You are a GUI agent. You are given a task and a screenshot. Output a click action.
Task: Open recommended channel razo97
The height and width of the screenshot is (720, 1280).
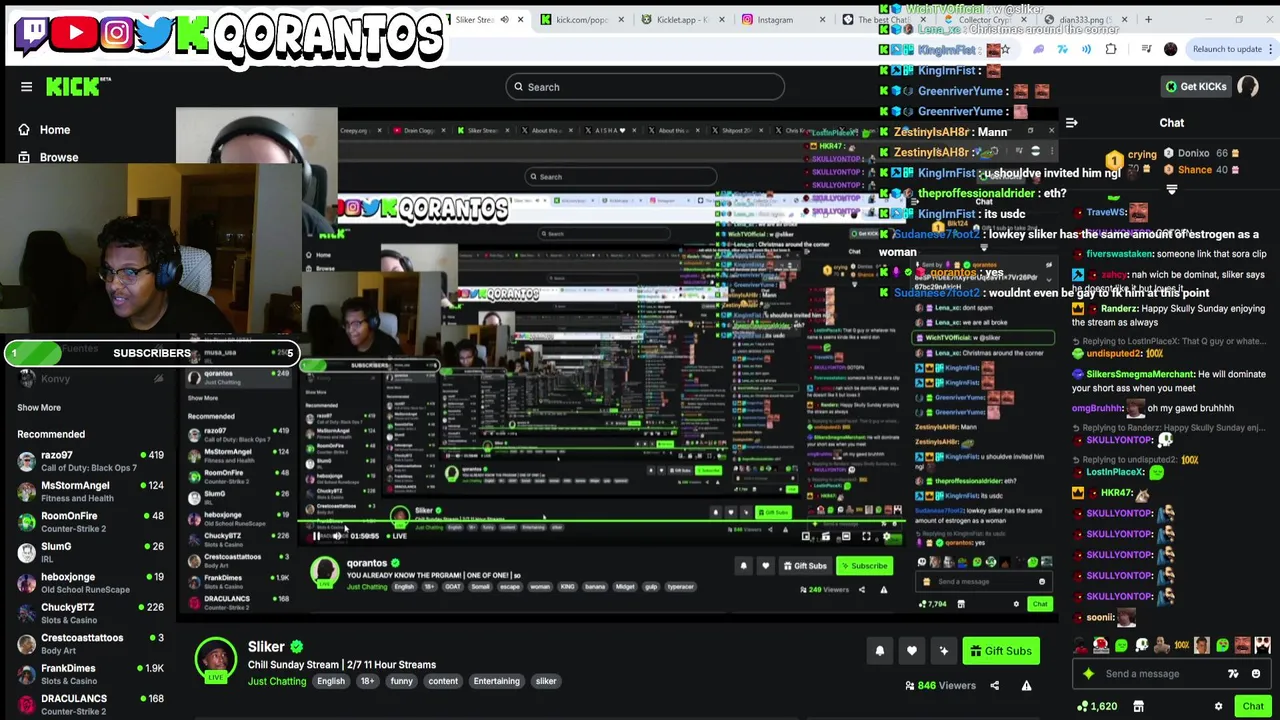[90, 461]
